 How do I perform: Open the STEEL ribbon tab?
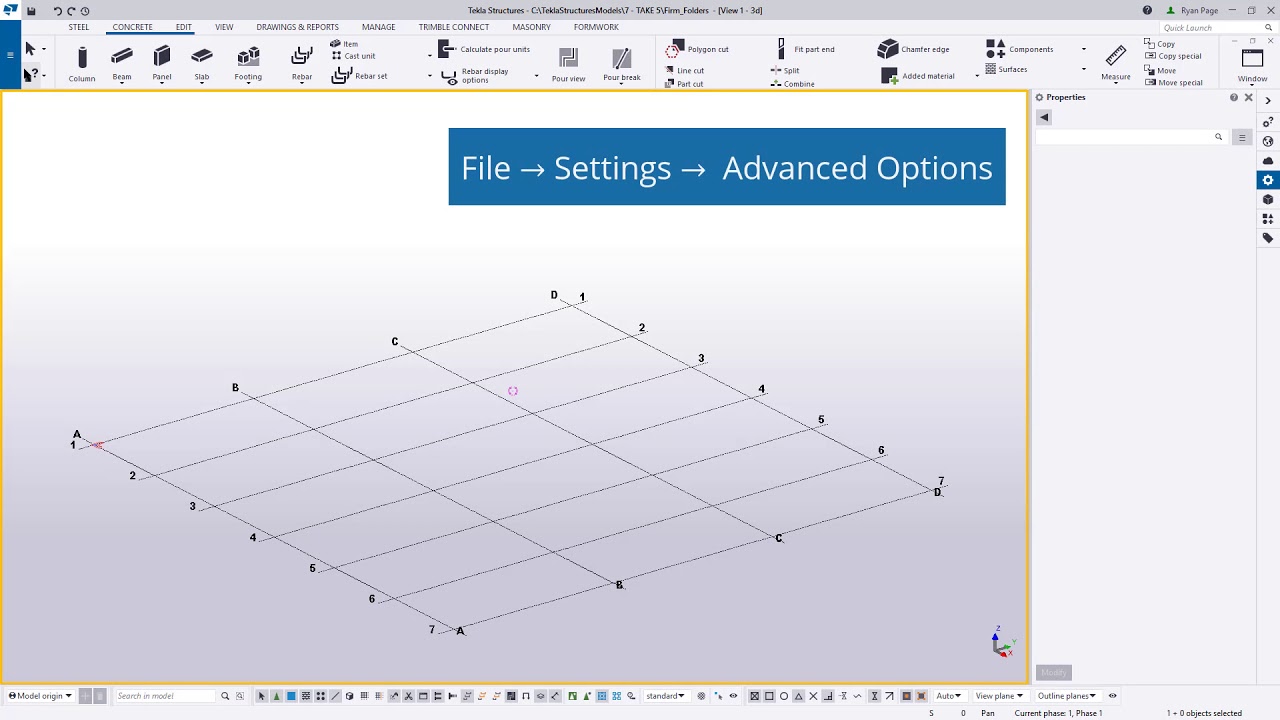[78, 27]
